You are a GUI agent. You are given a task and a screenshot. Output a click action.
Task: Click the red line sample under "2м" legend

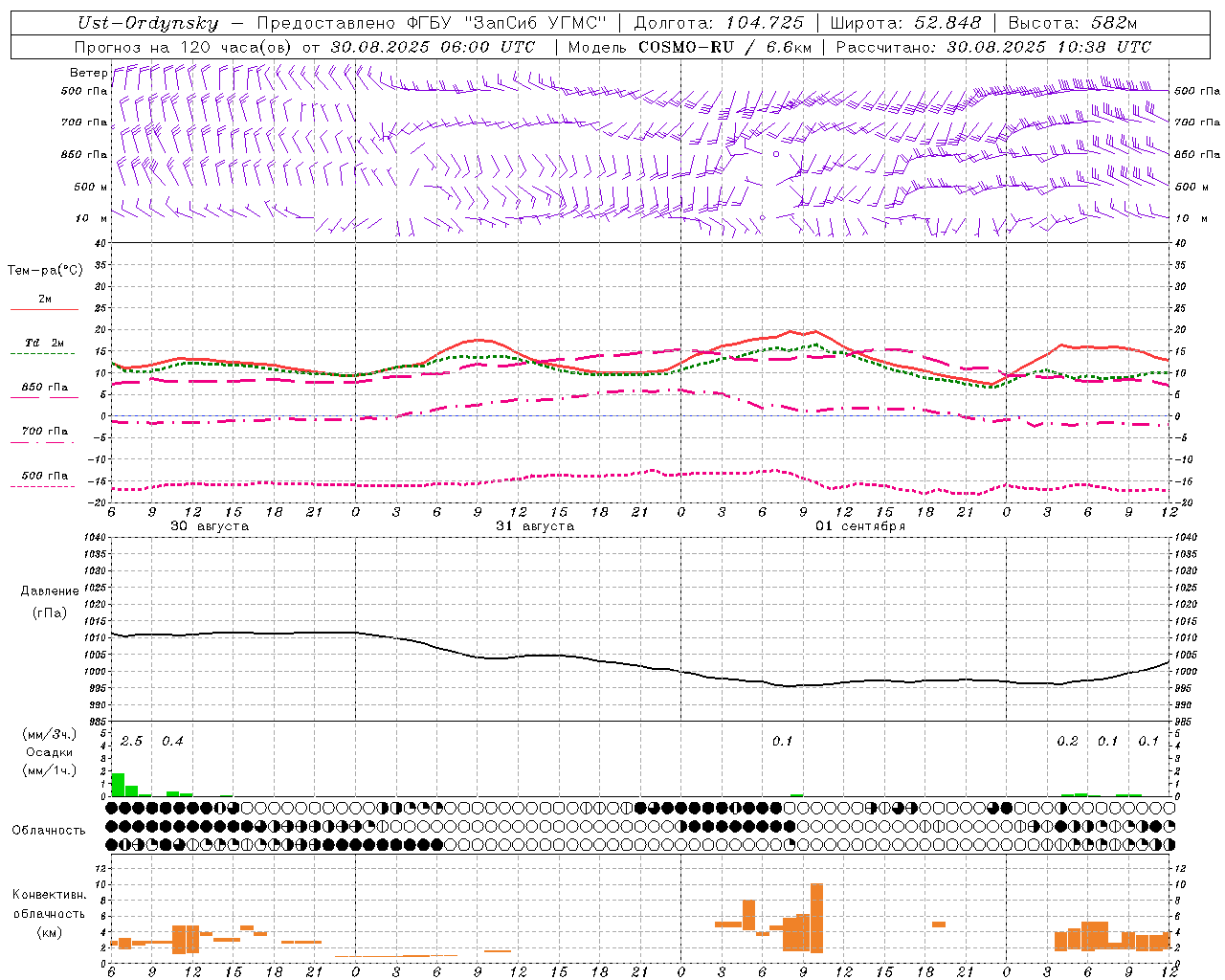click(x=44, y=309)
